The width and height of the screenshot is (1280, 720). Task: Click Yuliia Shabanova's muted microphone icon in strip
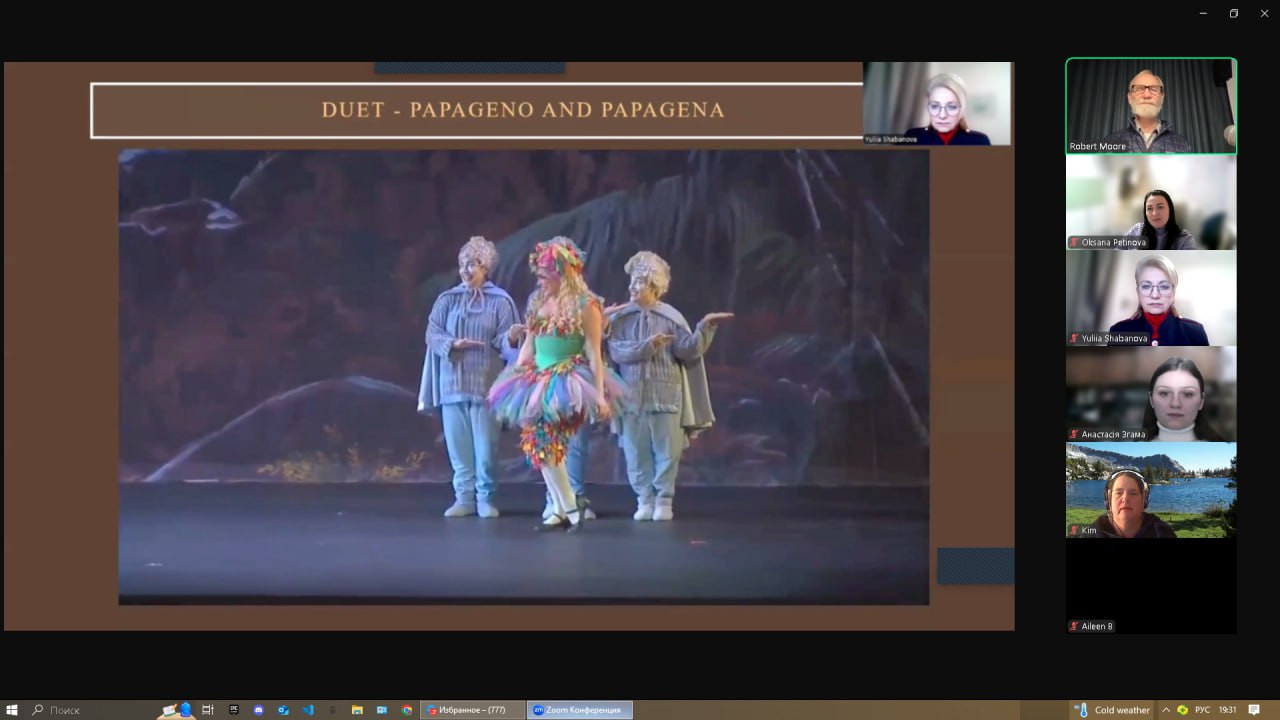(x=1075, y=339)
